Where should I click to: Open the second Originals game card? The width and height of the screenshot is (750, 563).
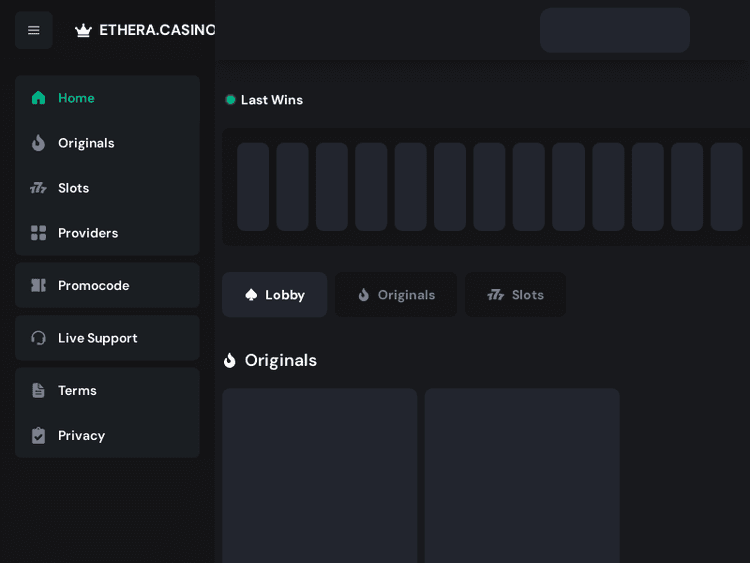point(522,475)
